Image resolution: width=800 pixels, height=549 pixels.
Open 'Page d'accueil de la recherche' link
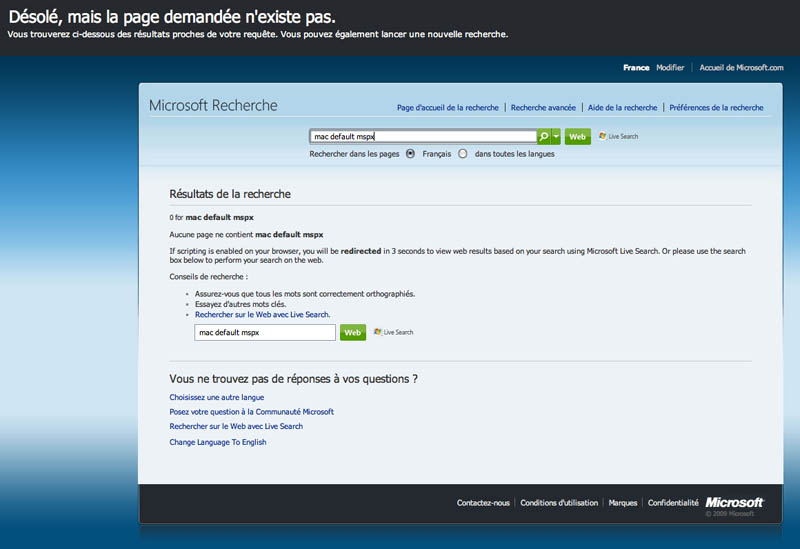click(x=447, y=108)
